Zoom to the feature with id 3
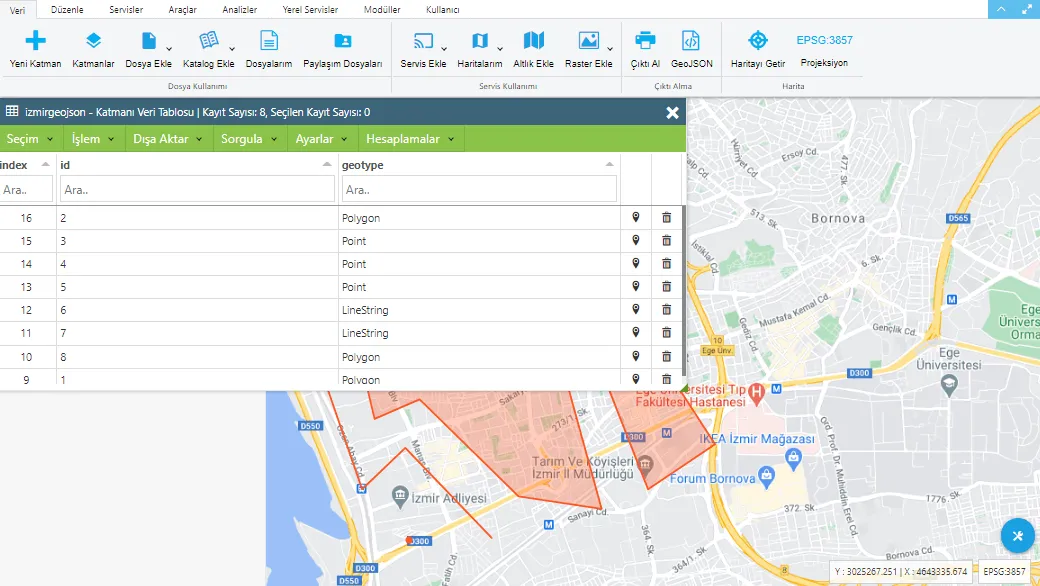The height and width of the screenshot is (586, 1040). (x=635, y=241)
